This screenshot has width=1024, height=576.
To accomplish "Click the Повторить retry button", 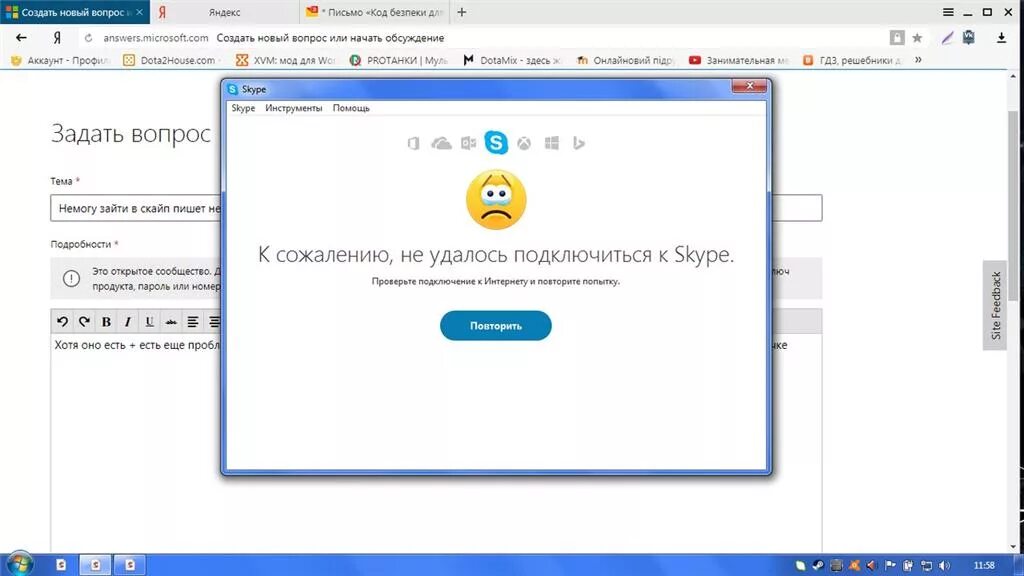I will click(496, 325).
